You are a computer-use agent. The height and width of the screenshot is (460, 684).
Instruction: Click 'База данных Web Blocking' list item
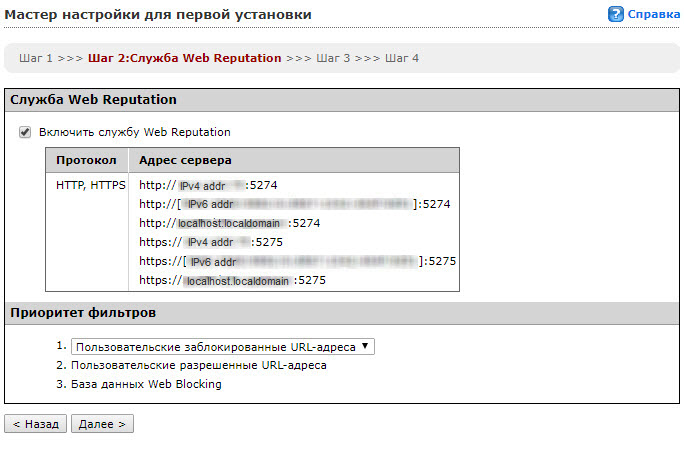click(146, 384)
